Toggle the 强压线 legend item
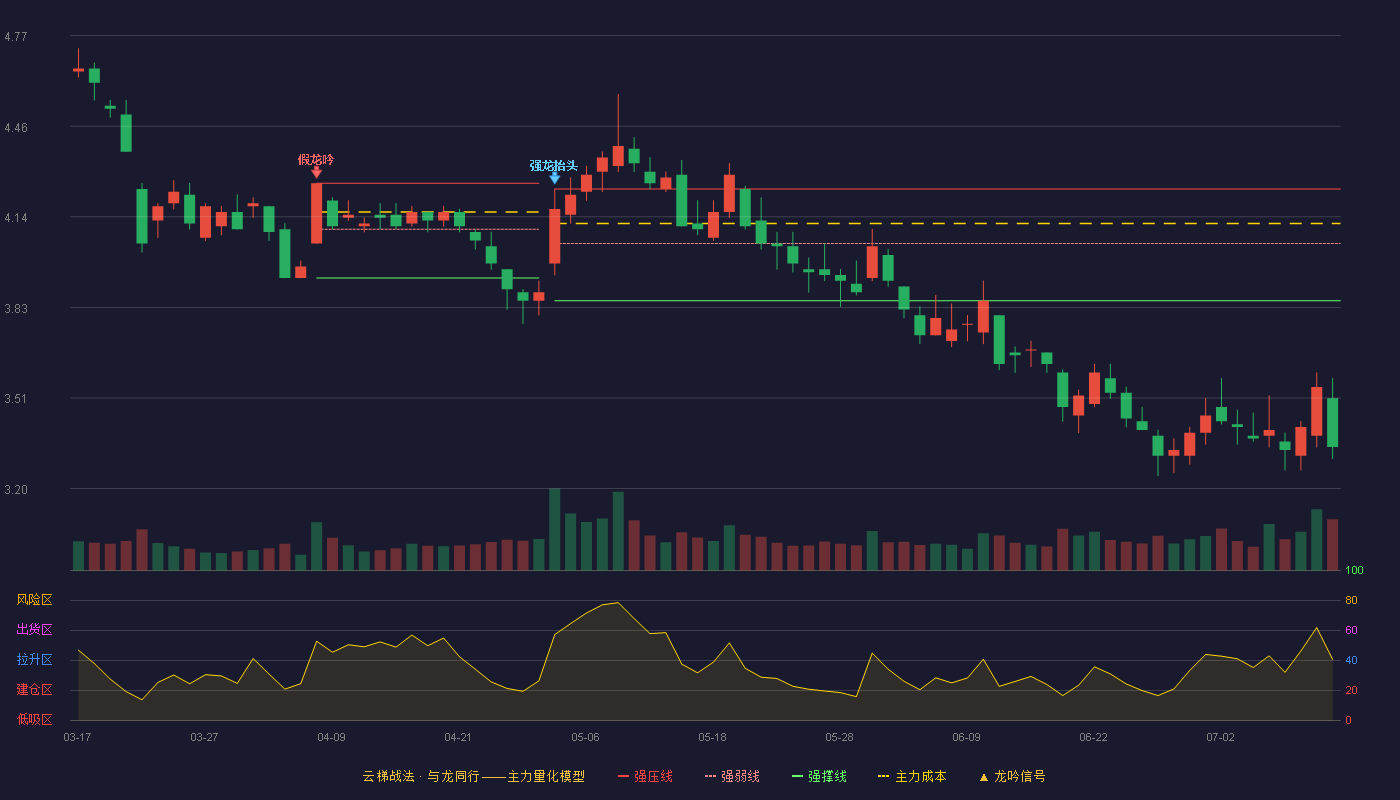The height and width of the screenshot is (800, 1400). point(645,776)
